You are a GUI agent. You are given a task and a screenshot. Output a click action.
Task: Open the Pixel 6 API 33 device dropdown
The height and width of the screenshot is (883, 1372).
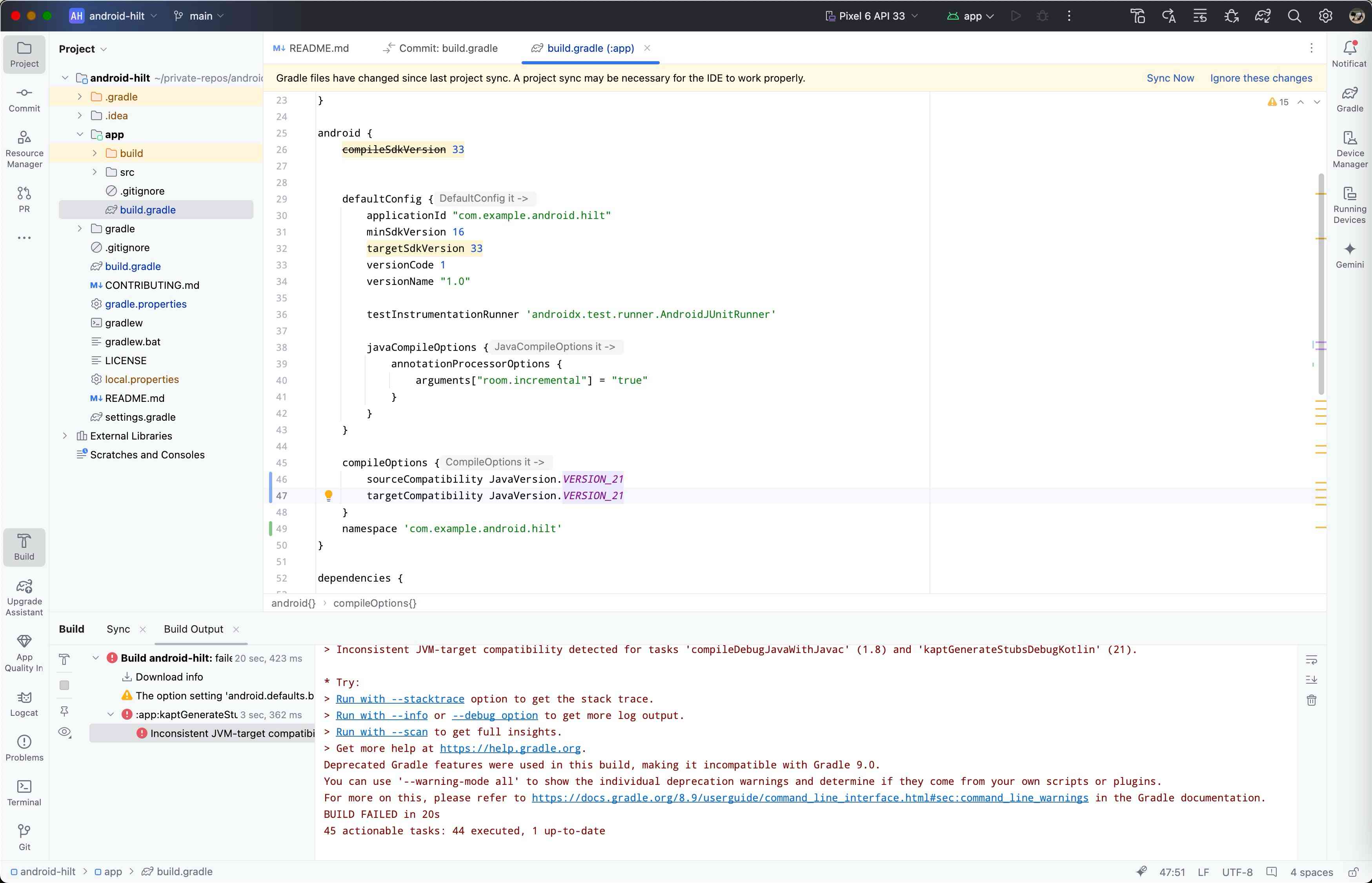[x=871, y=16]
